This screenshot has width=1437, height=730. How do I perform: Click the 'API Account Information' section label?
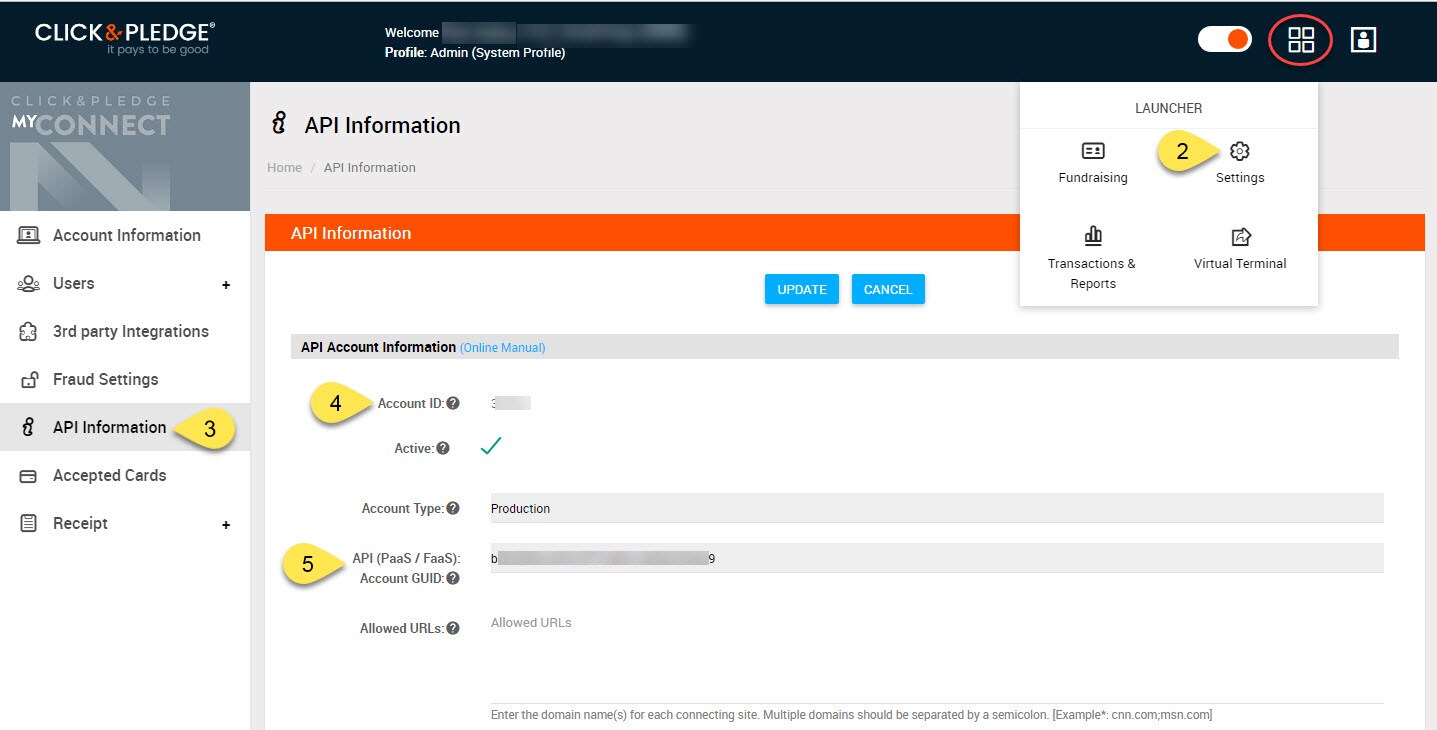[x=378, y=347]
